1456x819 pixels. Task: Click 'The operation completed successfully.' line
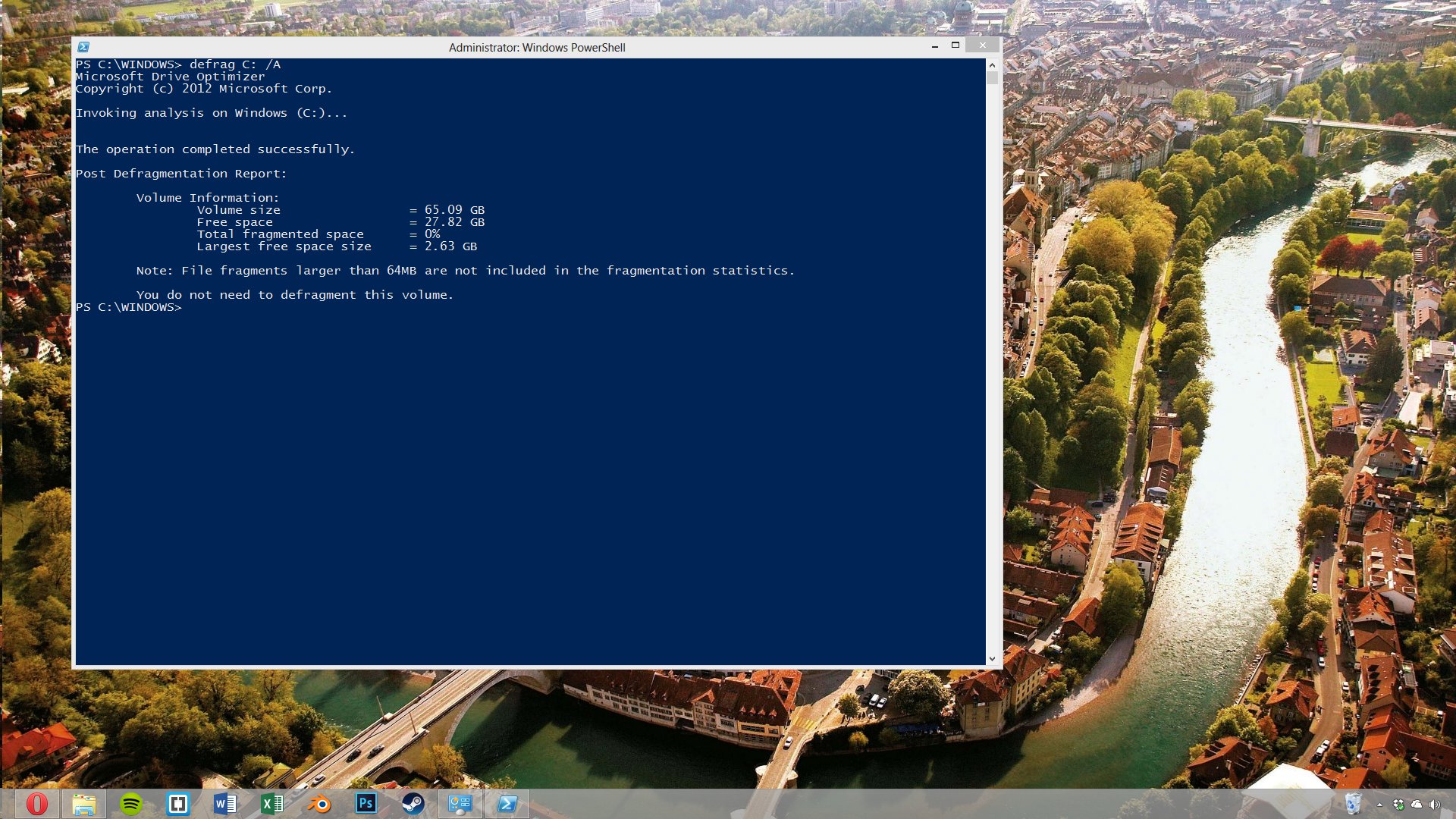215,149
